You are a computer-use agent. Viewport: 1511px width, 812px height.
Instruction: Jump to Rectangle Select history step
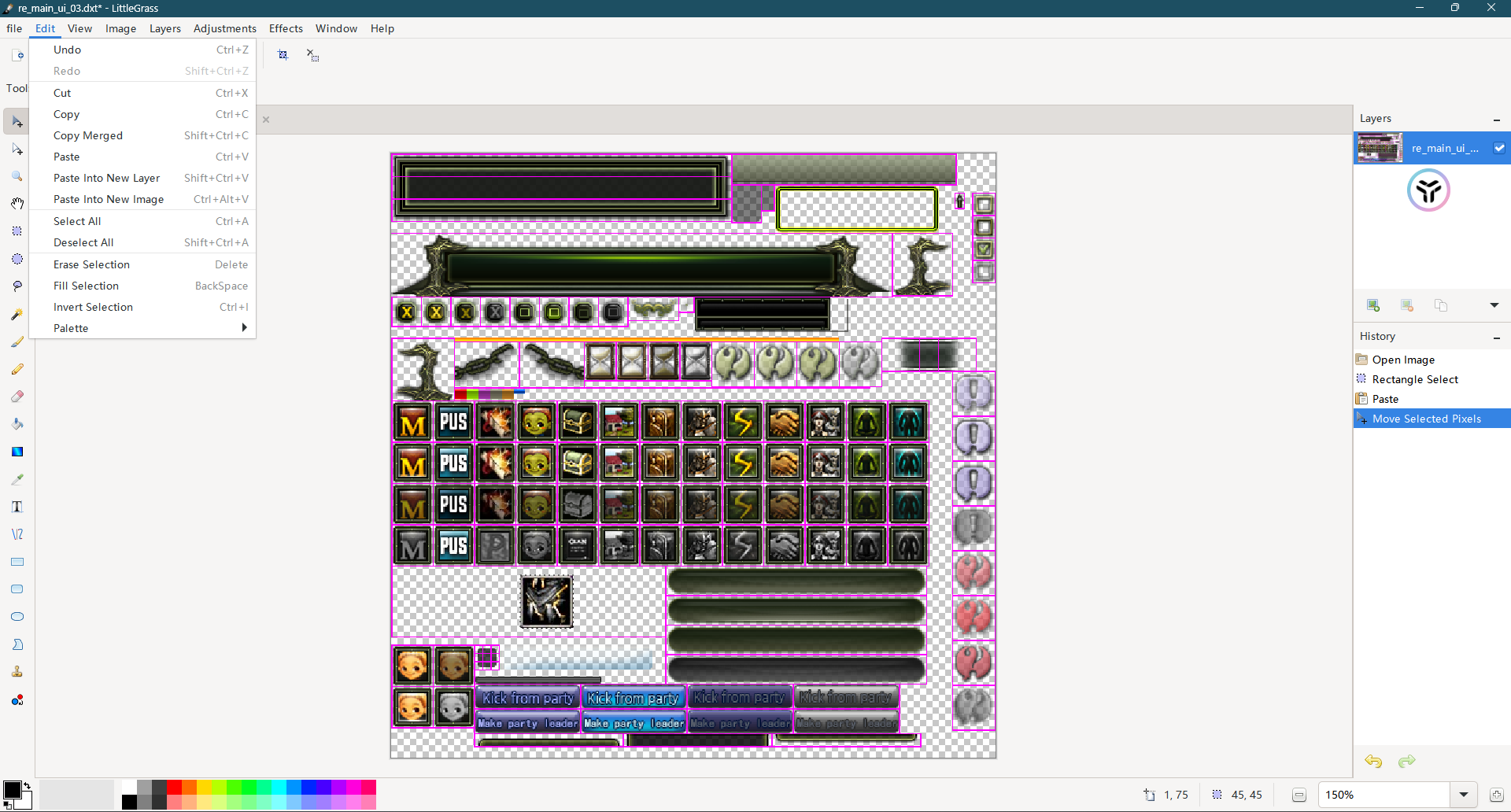point(1432,379)
